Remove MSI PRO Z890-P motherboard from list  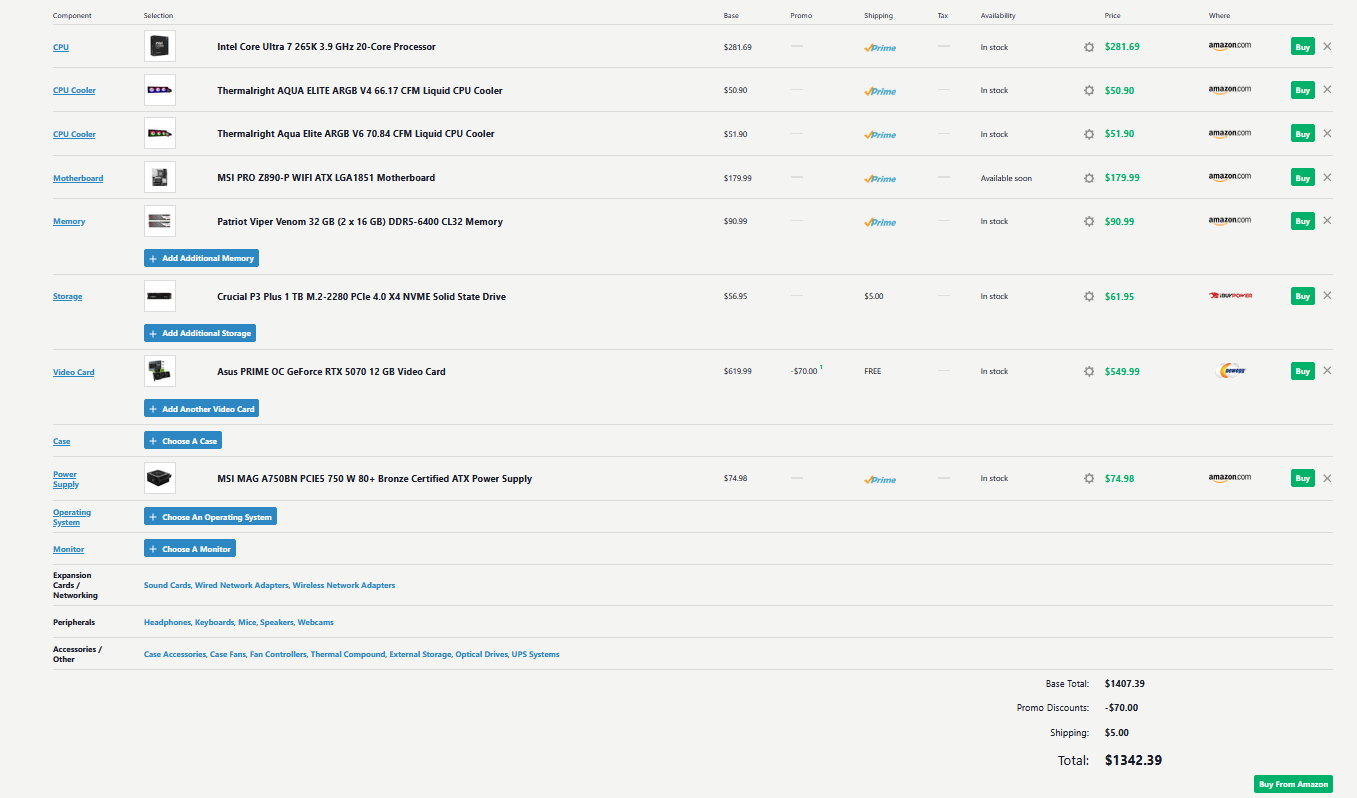coord(1327,177)
